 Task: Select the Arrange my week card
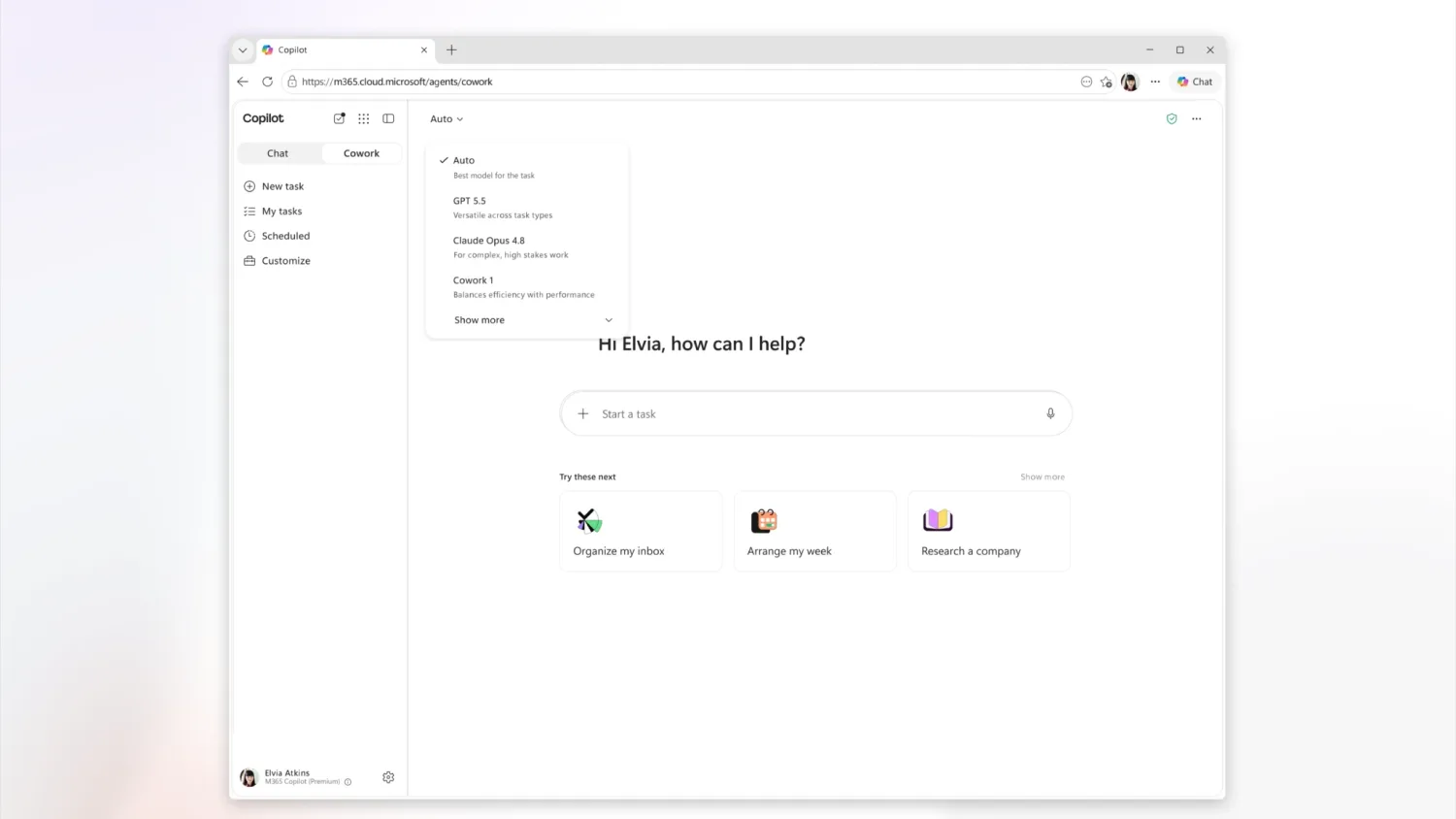[814, 531]
